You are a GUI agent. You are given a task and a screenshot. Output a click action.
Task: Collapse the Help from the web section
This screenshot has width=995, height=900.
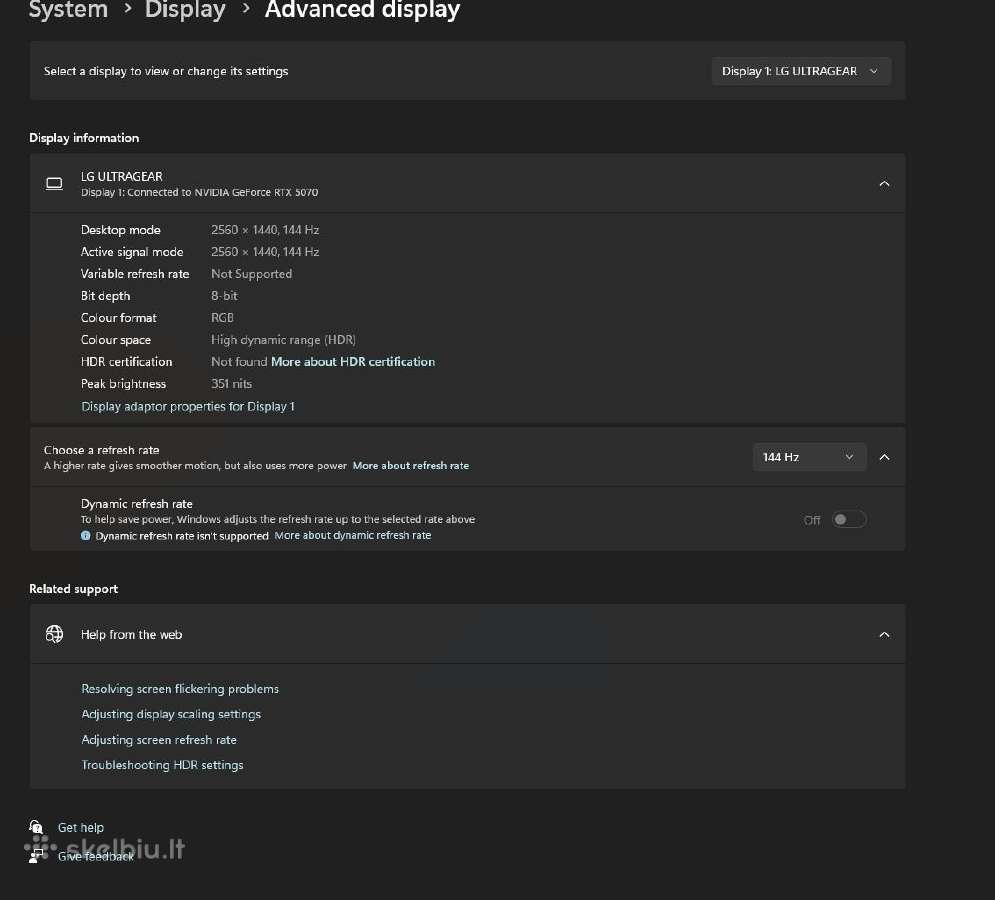pos(884,634)
